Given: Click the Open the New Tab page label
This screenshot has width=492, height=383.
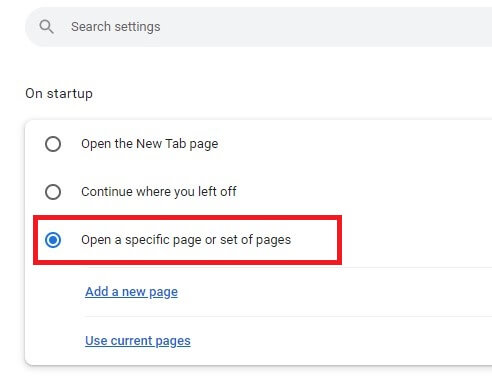Looking at the screenshot, I should (150, 144).
